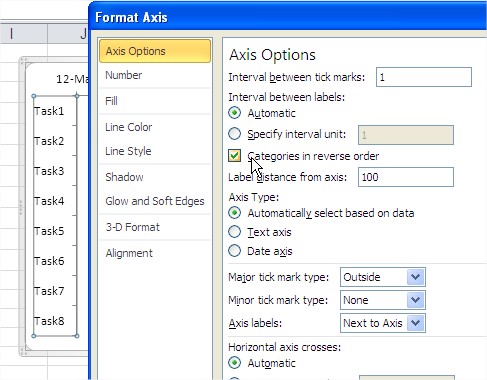The image size is (487, 380).
Task: Choose Specify interval unit radio button
Action: [235, 134]
